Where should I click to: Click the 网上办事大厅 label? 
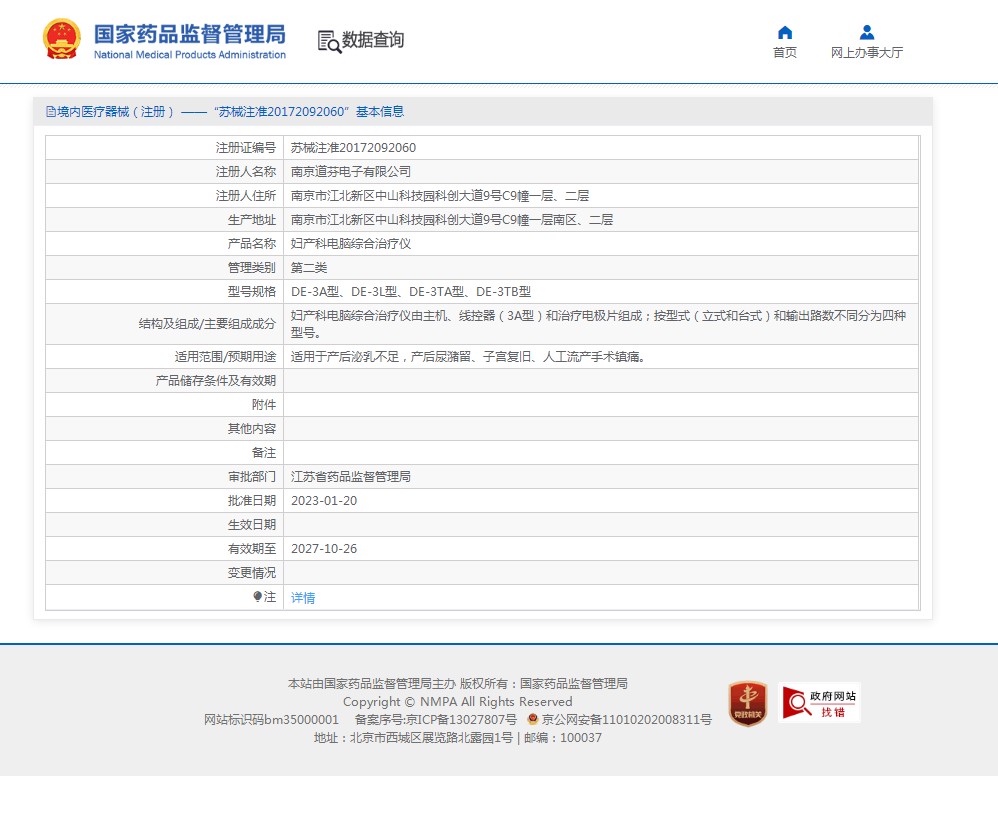point(867,53)
